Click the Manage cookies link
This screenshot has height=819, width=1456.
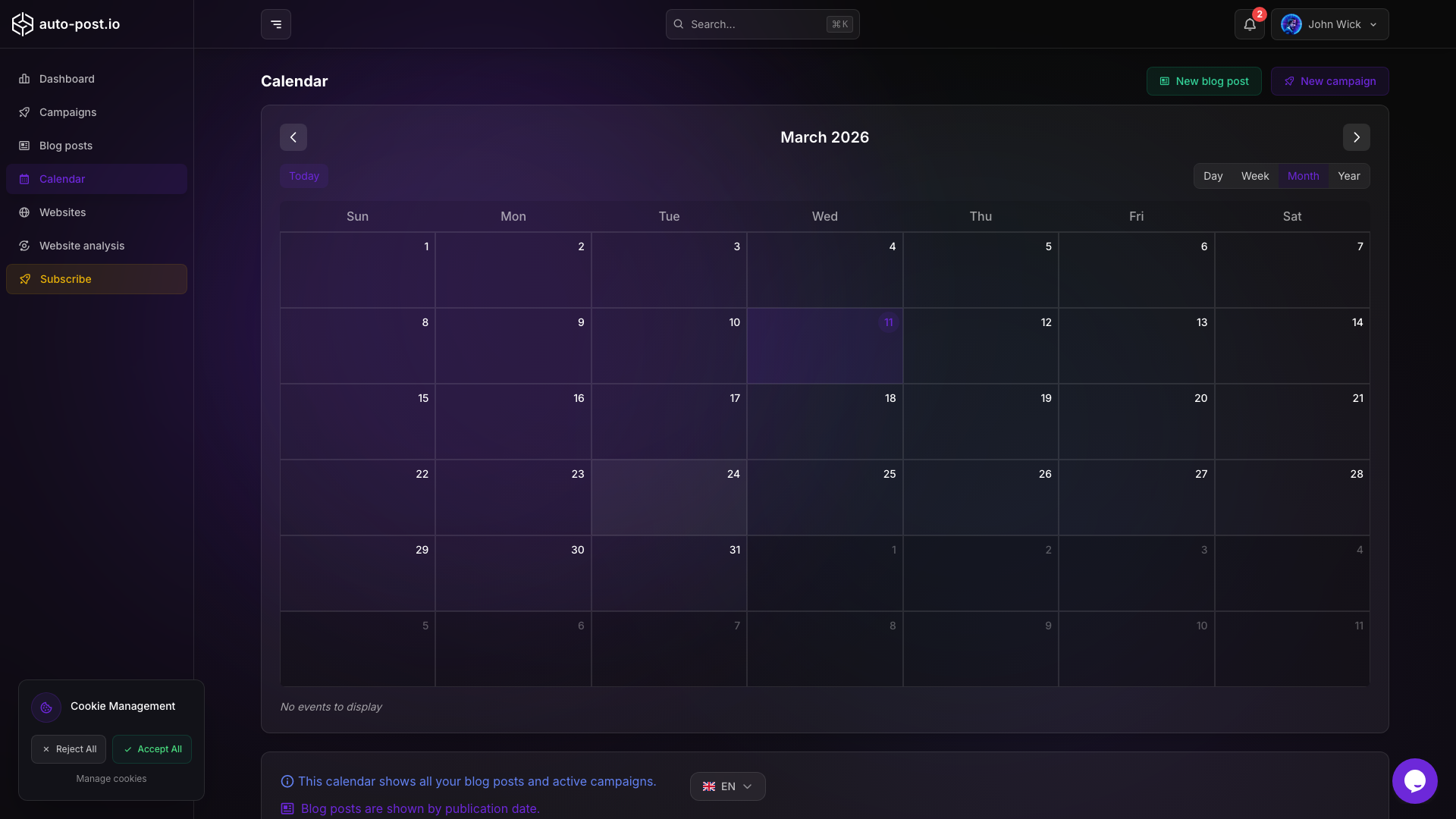click(x=111, y=778)
